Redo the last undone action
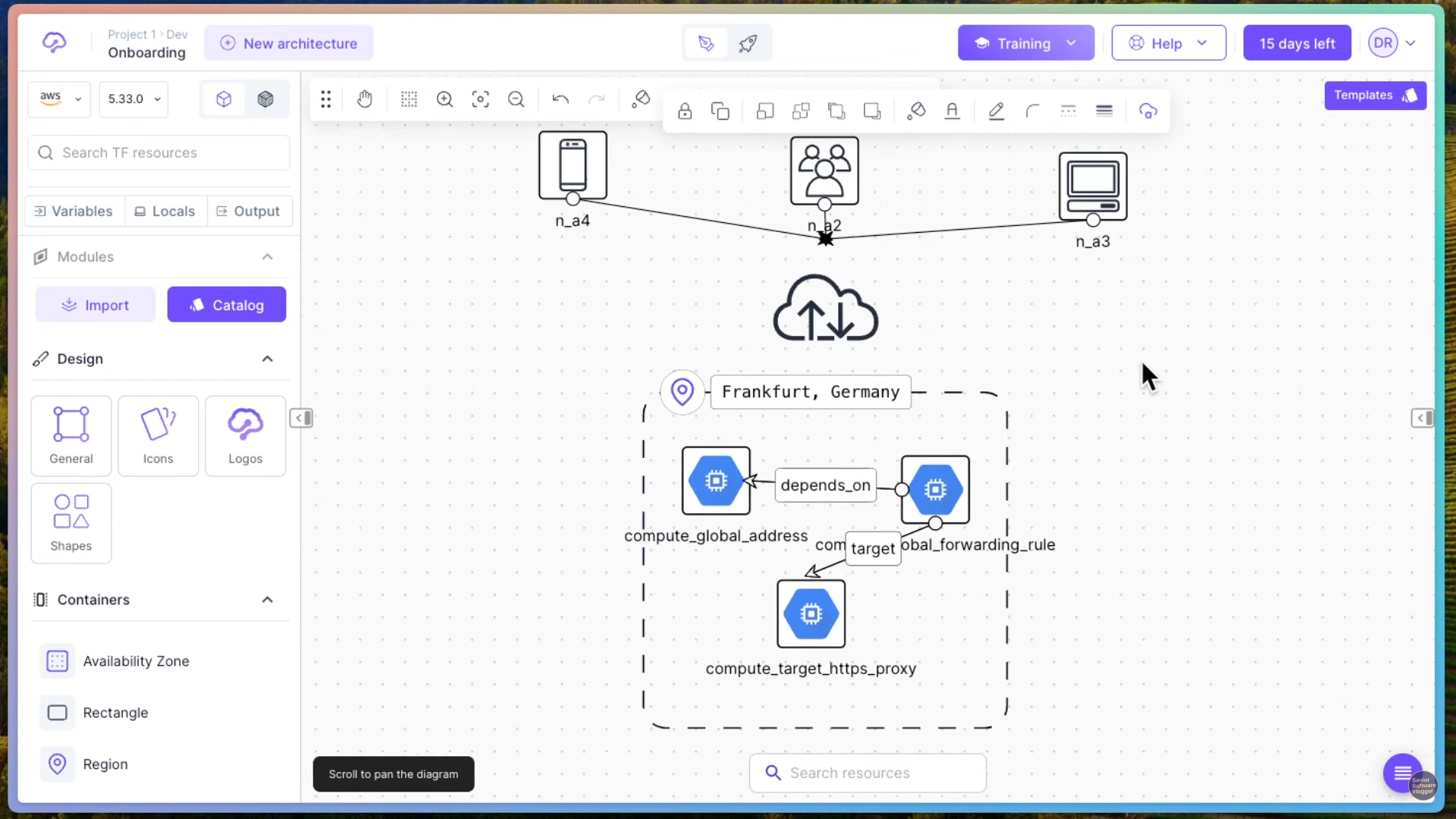This screenshot has width=1456, height=819. tap(597, 99)
